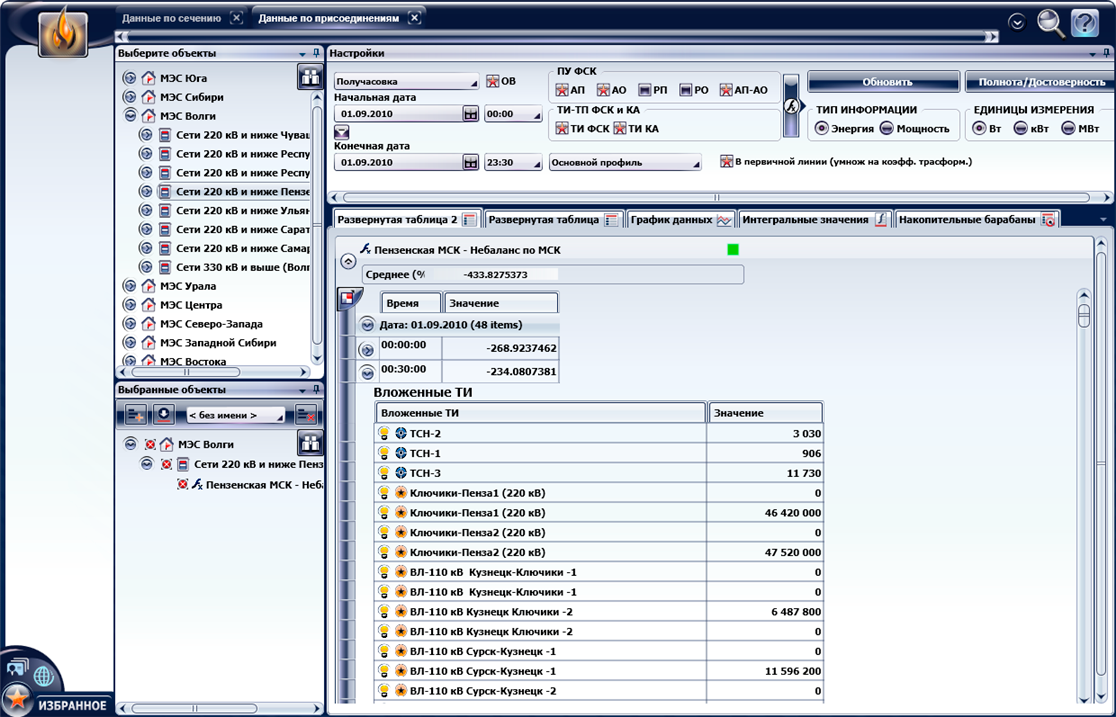The image size is (1116, 717).
Task: Select the Мощность radio button
Action: pos(886,128)
